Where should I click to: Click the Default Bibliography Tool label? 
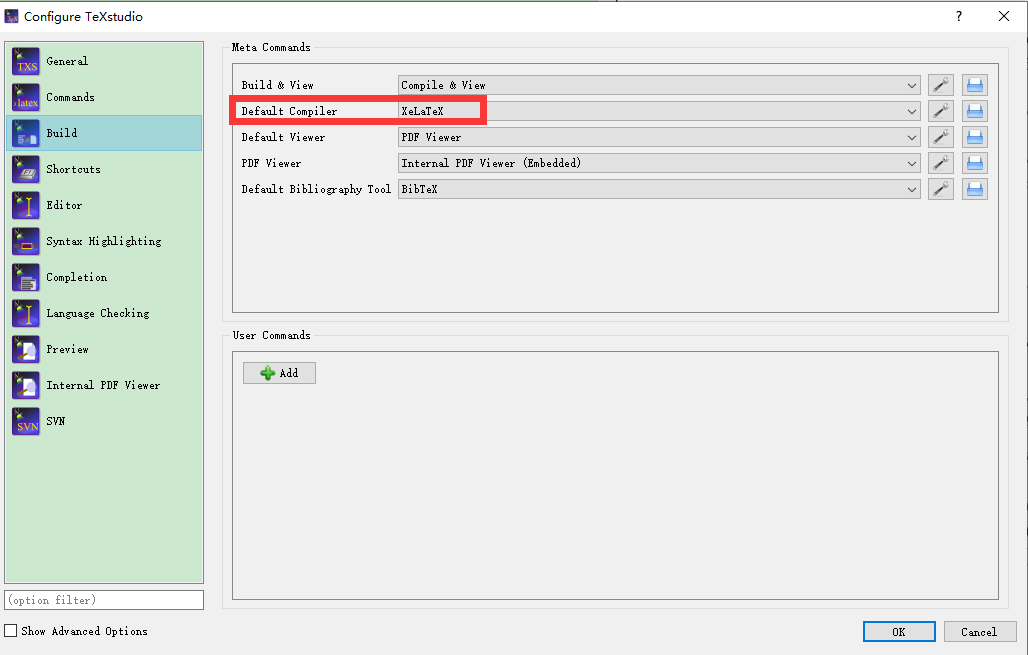[x=316, y=189]
